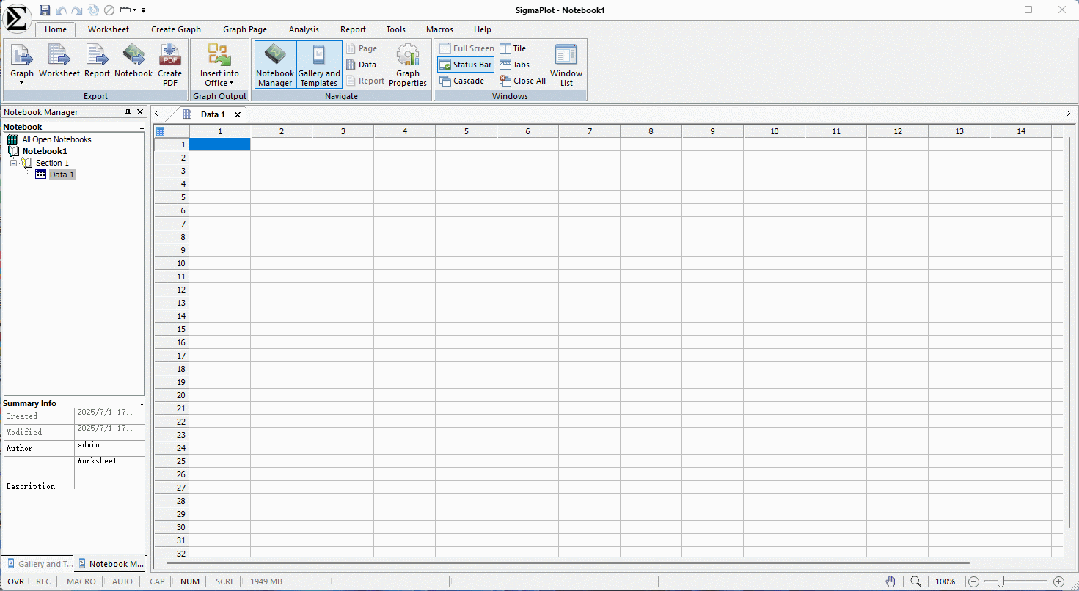The image size is (1079, 591).
Task: Select row 10 header in worksheet
Action: pos(172,263)
